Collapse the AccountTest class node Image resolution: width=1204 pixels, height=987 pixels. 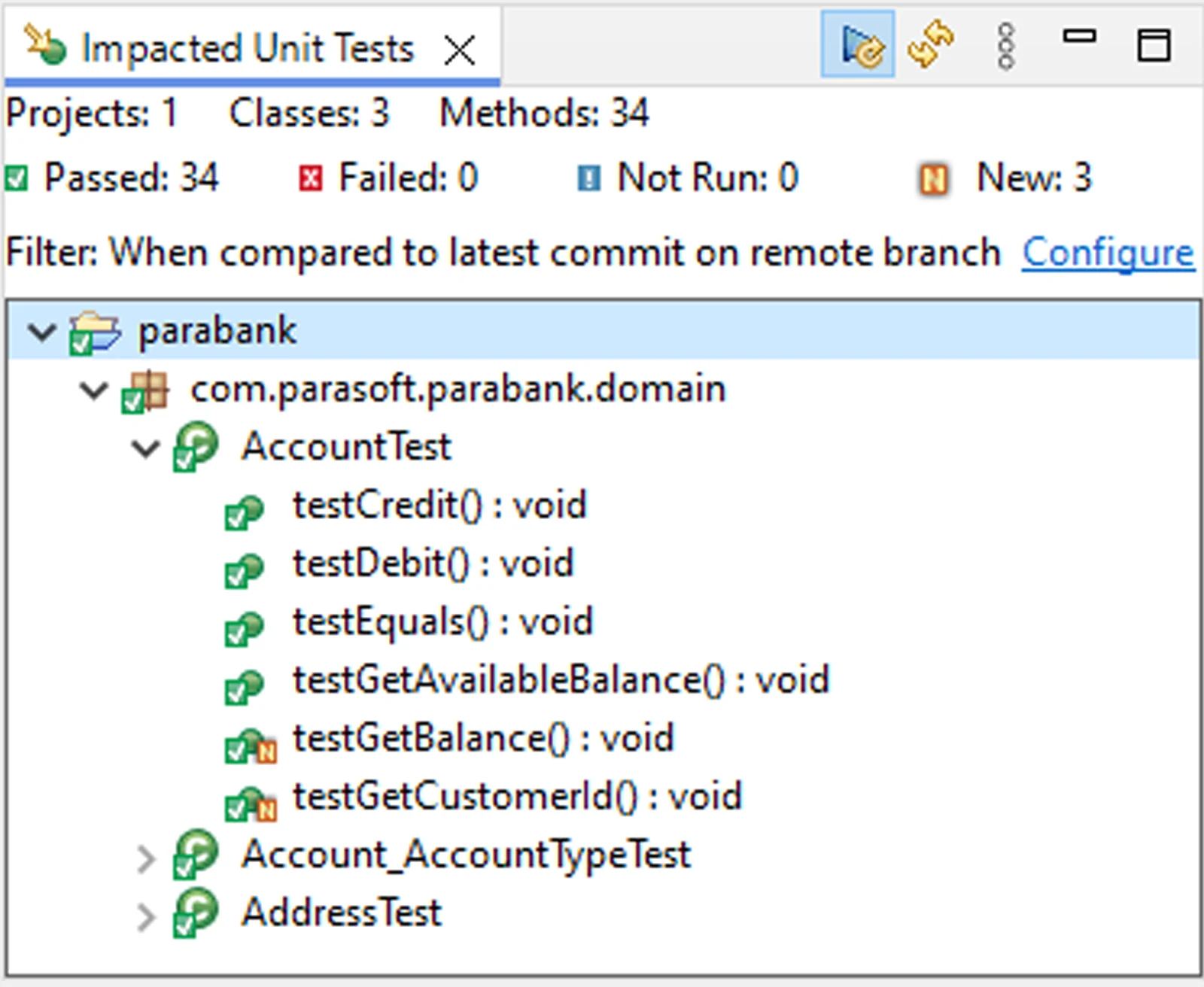(145, 448)
